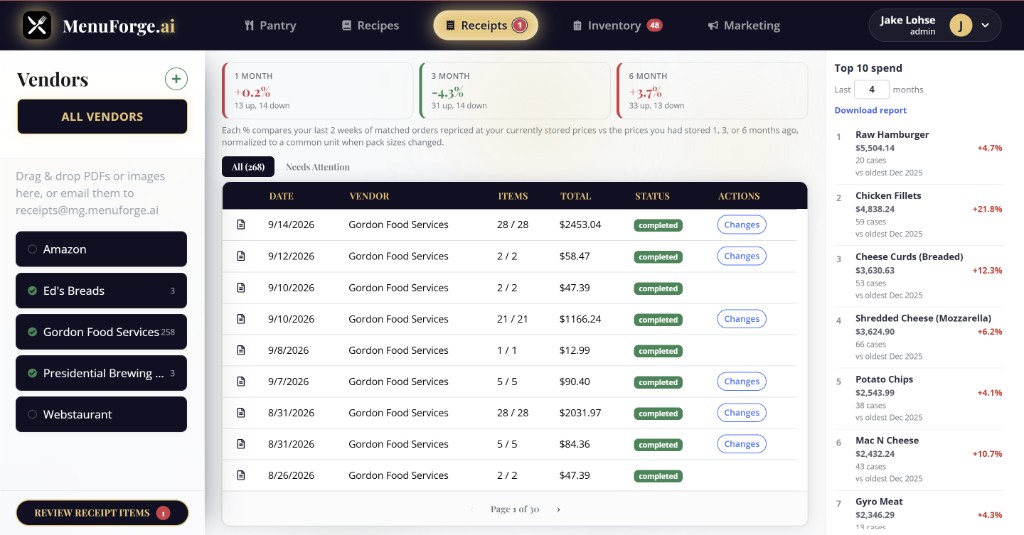
Task: Select Chicken Fillets in Top 10 spend
Action: [919, 214]
